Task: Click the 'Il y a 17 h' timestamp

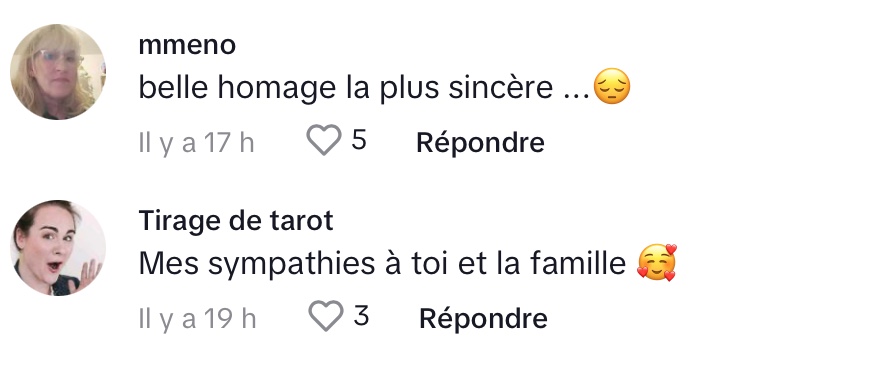Action: click(196, 143)
